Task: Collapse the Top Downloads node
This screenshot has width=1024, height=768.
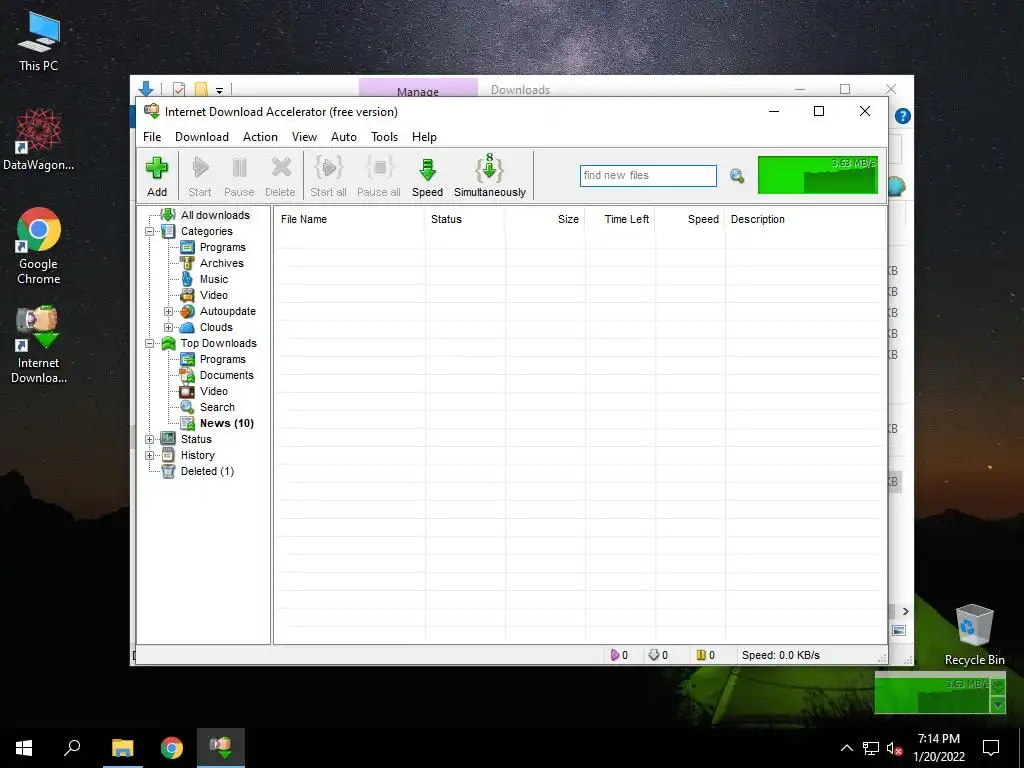Action: coord(150,344)
